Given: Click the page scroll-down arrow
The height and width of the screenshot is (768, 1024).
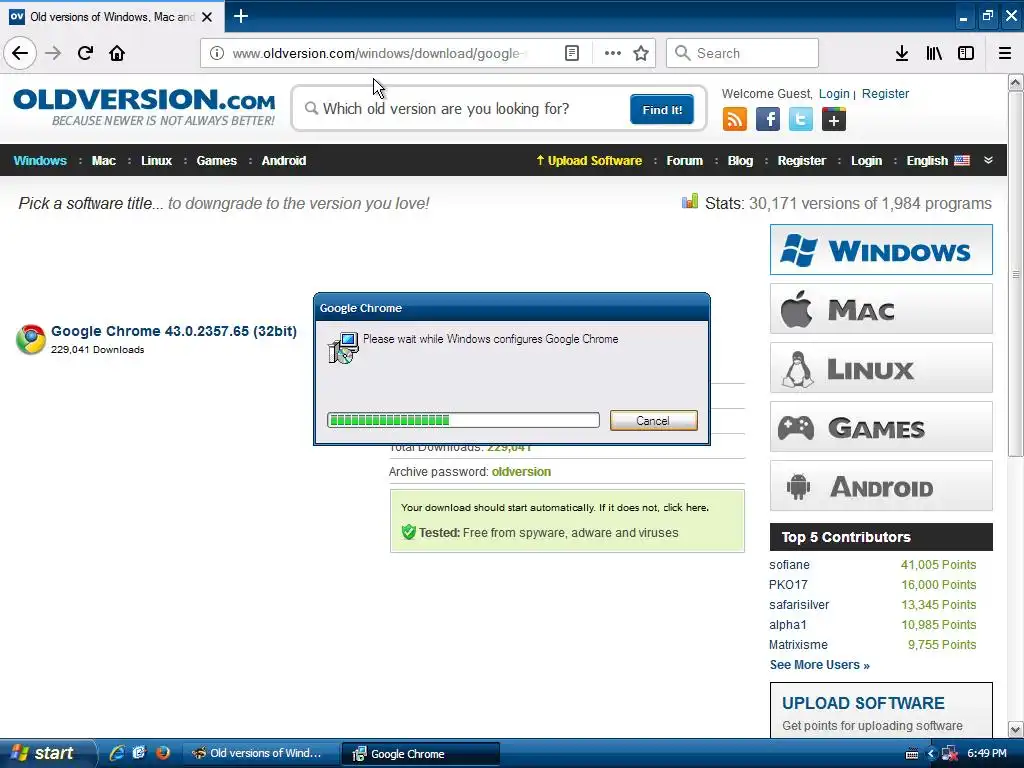Looking at the screenshot, I should tap(1016, 729).
